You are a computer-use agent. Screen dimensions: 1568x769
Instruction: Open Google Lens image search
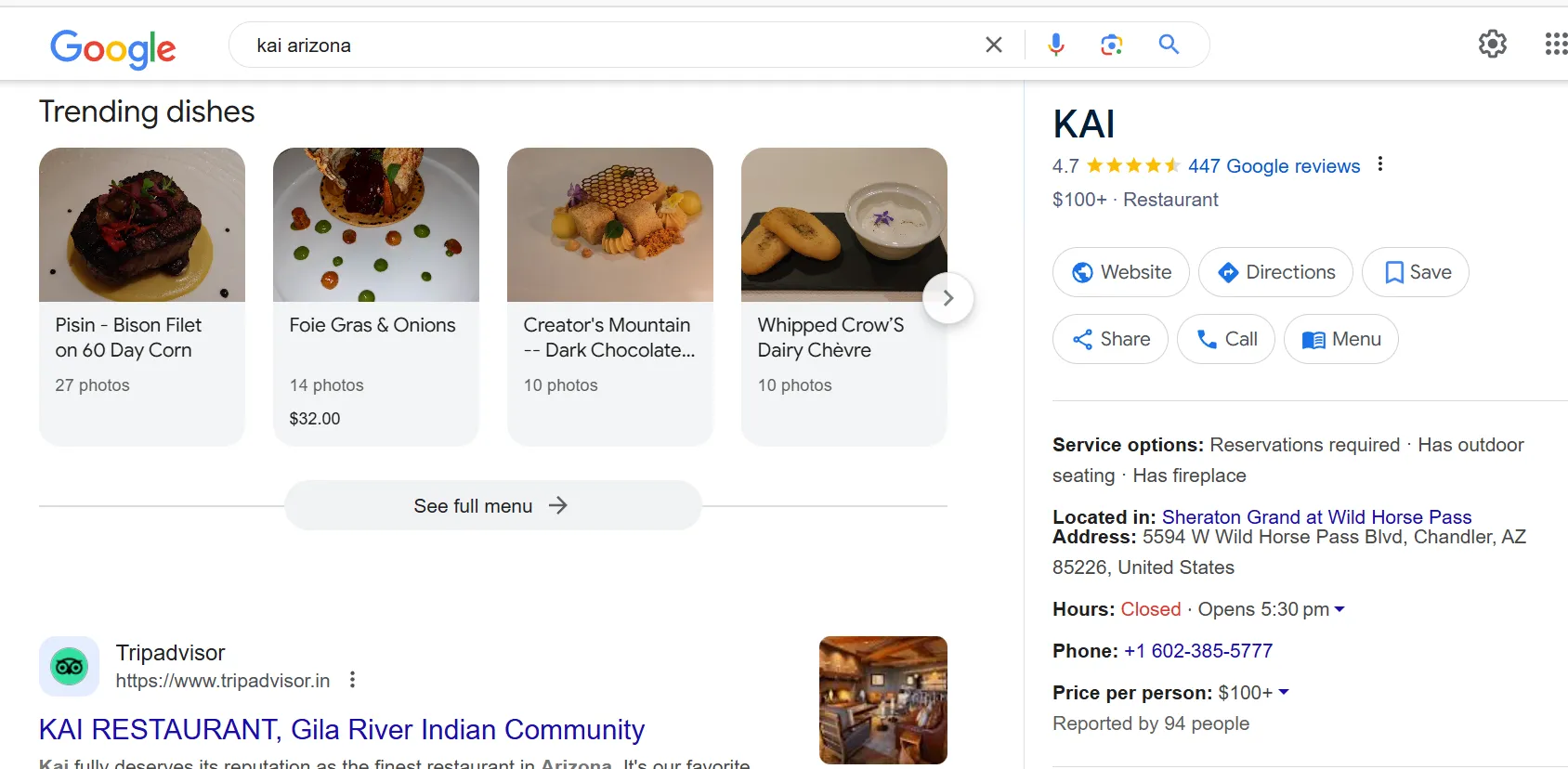coord(1111,44)
